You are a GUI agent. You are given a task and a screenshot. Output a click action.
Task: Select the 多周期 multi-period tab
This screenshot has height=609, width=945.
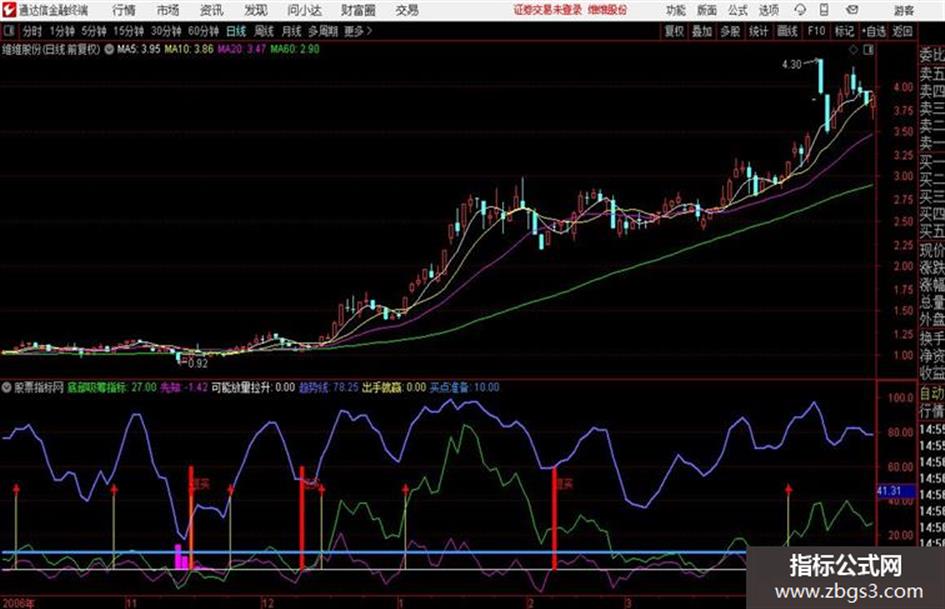(322, 31)
